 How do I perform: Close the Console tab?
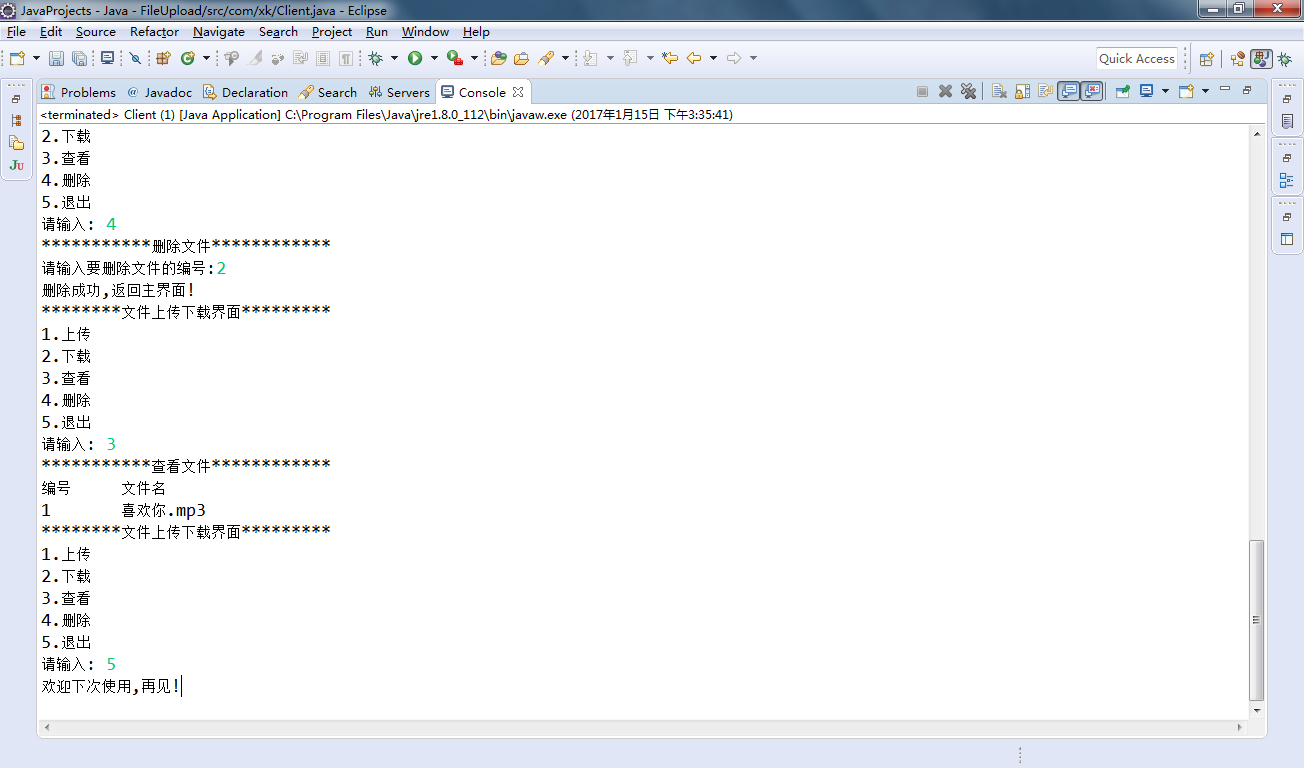[x=518, y=92]
